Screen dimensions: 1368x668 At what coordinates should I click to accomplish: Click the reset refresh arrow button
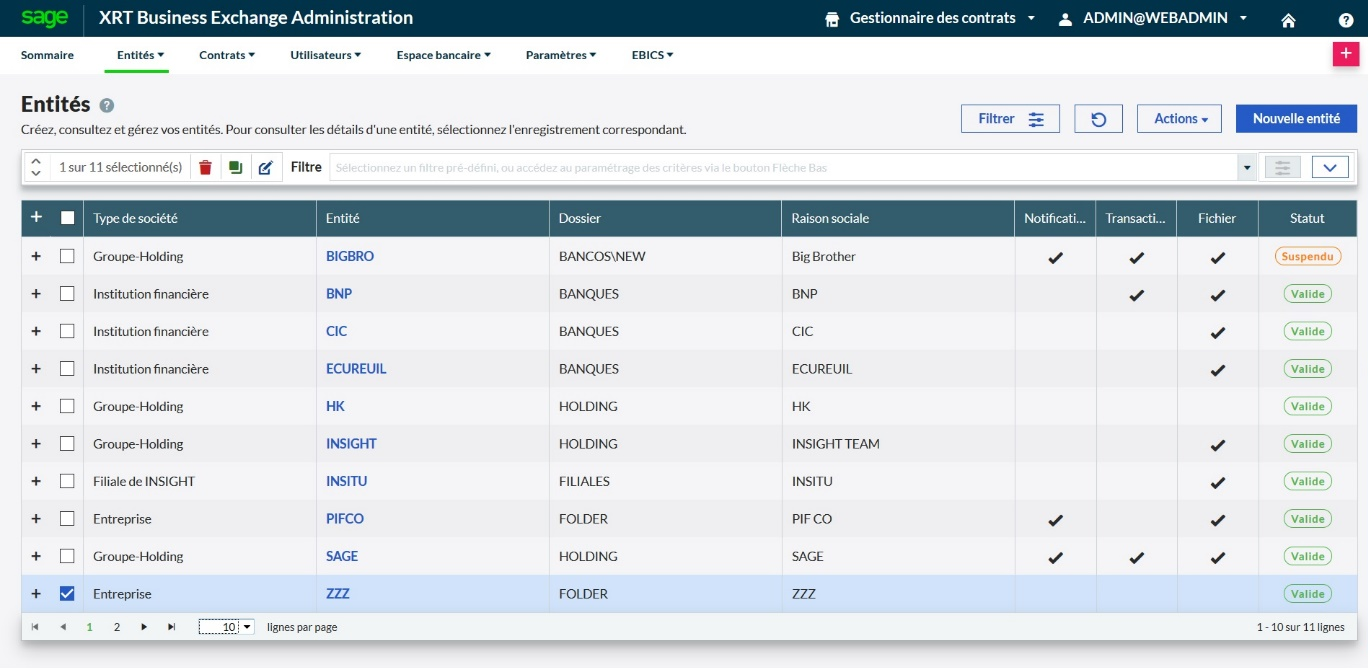1098,119
